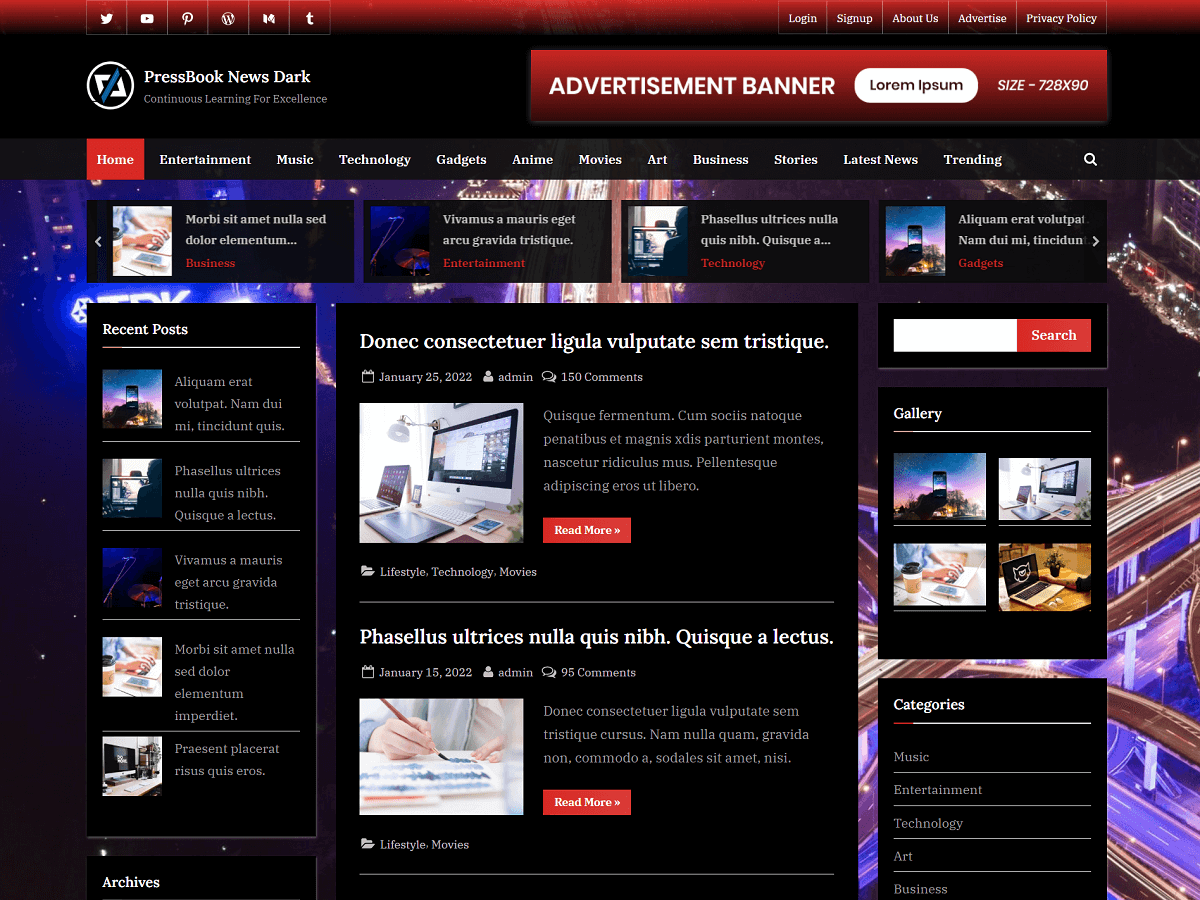Advance the post carousel with the right arrow
Viewport: 1200px width, 900px height.
(1095, 241)
